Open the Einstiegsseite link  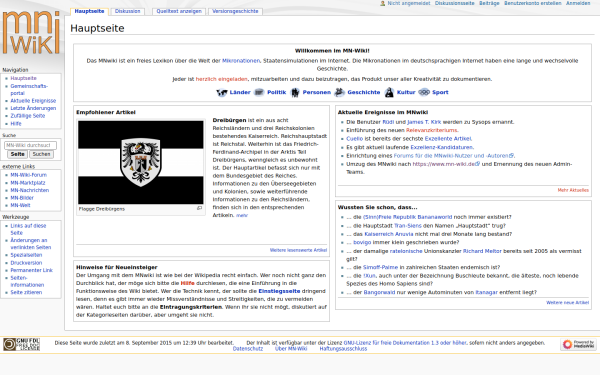tap(279, 291)
